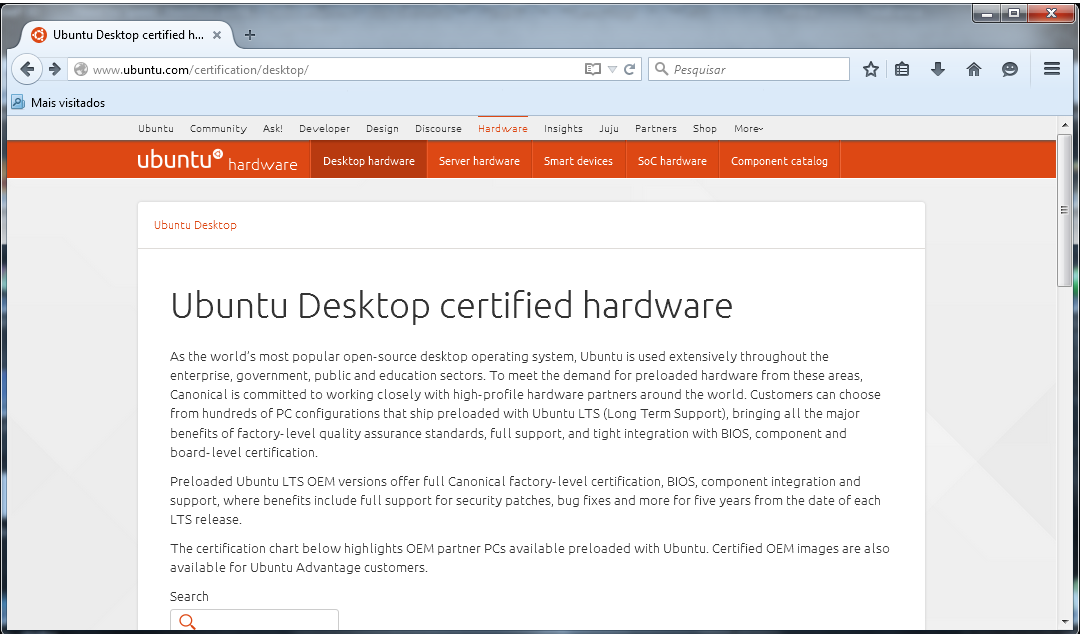This screenshot has height=634, width=1080.
Task: Switch to the Server hardware tab
Action: pyautogui.click(x=479, y=161)
